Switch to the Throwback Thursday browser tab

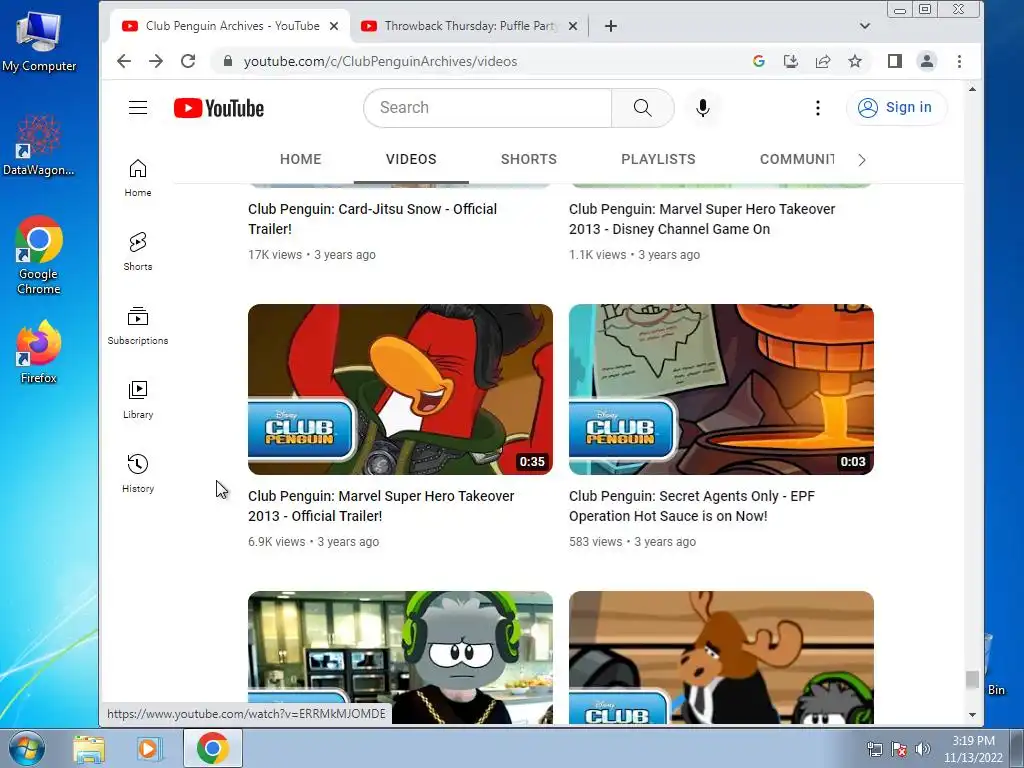(467, 26)
